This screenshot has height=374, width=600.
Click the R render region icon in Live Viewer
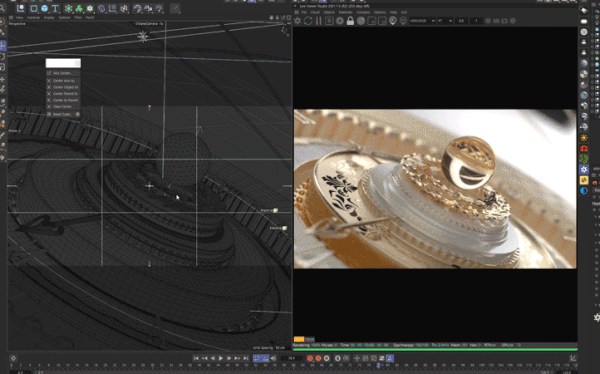point(329,21)
